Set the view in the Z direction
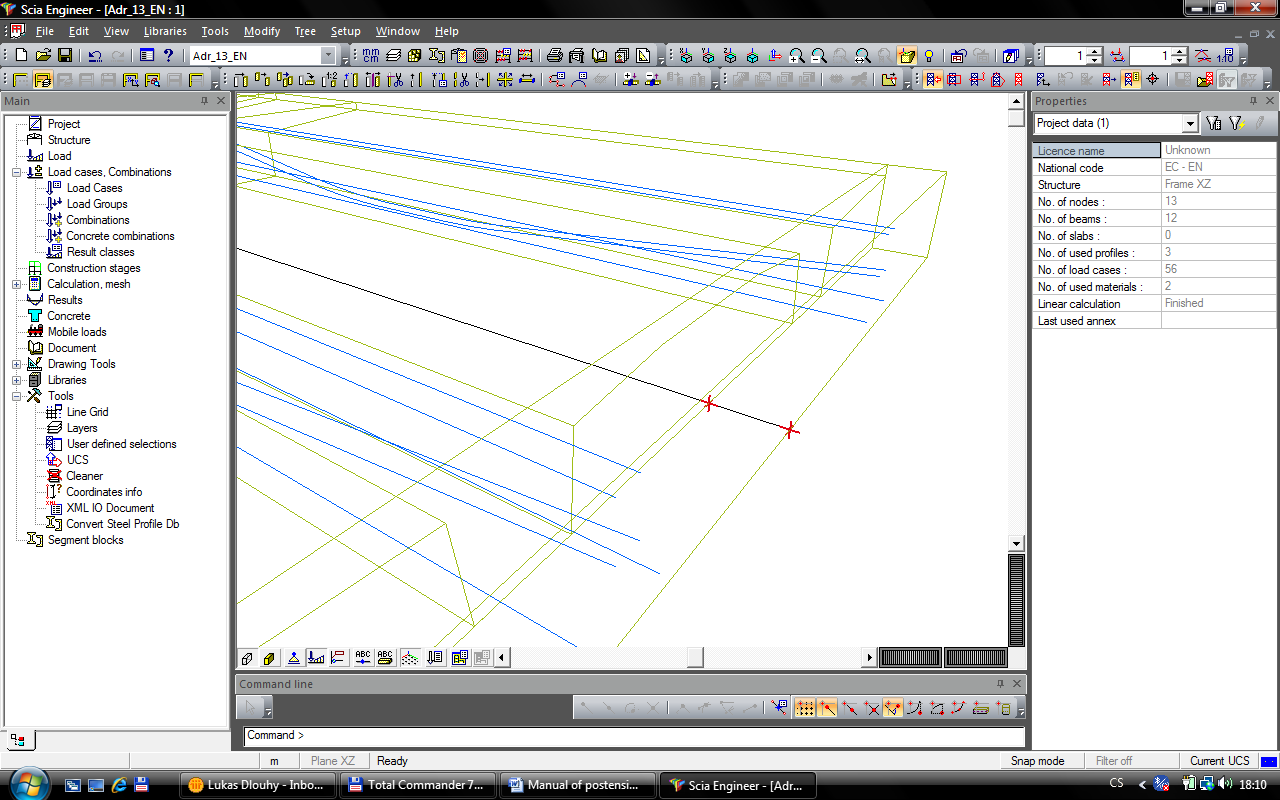 click(x=730, y=56)
